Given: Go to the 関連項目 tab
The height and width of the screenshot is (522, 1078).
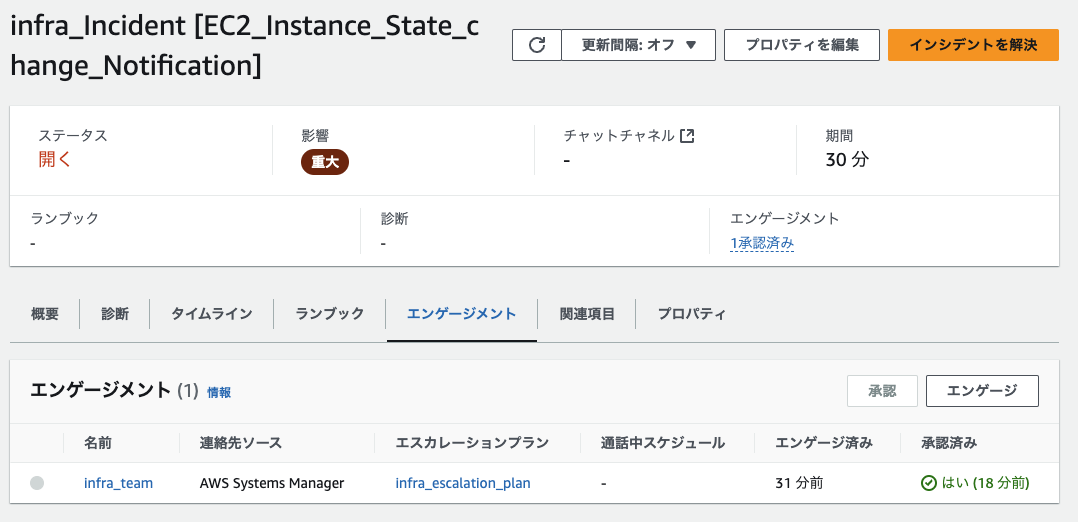Looking at the screenshot, I should (587, 314).
